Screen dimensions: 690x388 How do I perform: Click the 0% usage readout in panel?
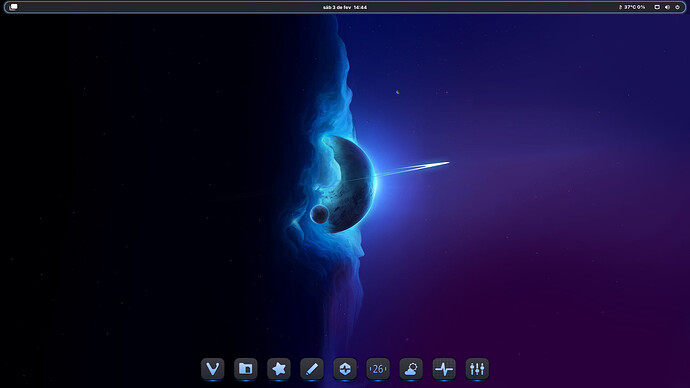641,7
